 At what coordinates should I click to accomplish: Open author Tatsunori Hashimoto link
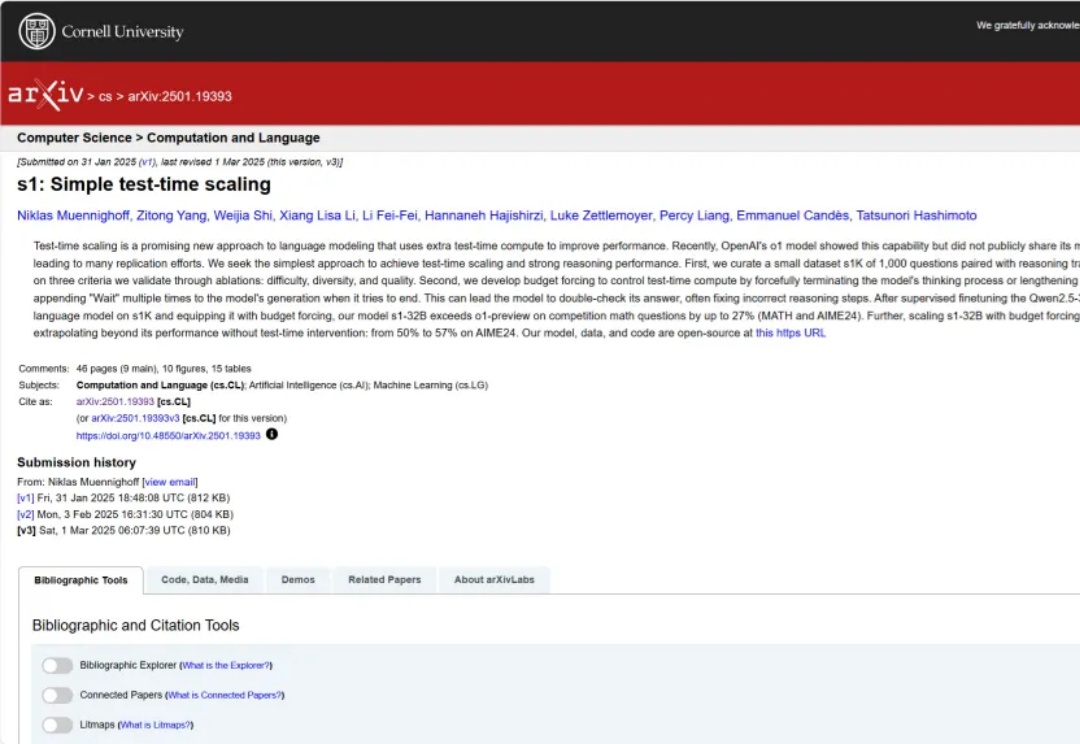click(x=916, y=216)
